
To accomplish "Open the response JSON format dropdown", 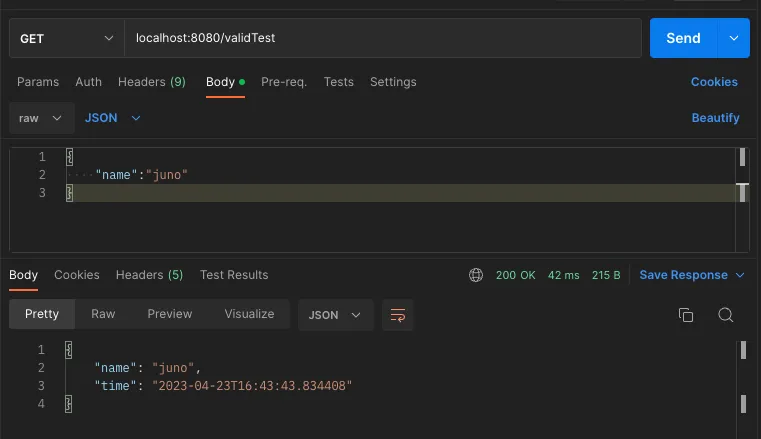I will click(336, 315).
